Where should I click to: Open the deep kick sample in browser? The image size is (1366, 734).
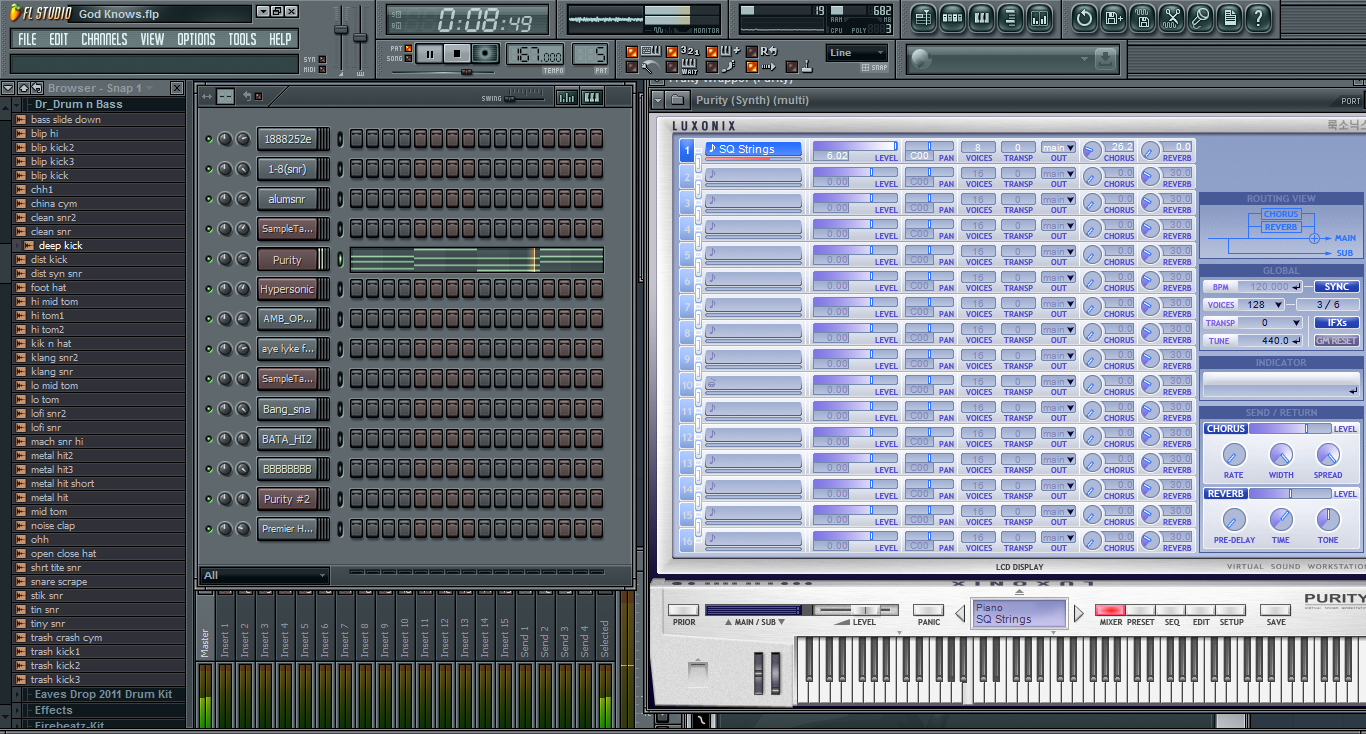[x=60, y=245]
